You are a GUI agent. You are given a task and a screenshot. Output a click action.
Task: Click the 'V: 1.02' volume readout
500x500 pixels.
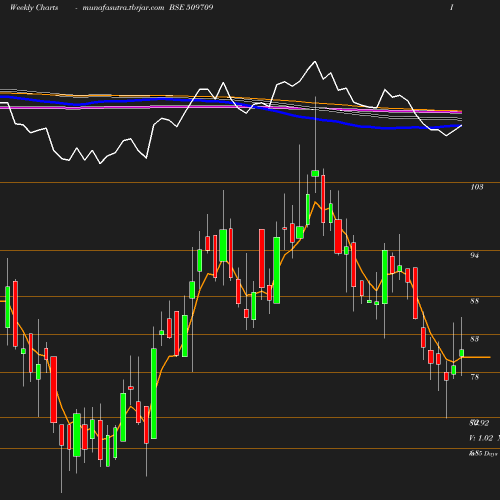pos(481,438)
